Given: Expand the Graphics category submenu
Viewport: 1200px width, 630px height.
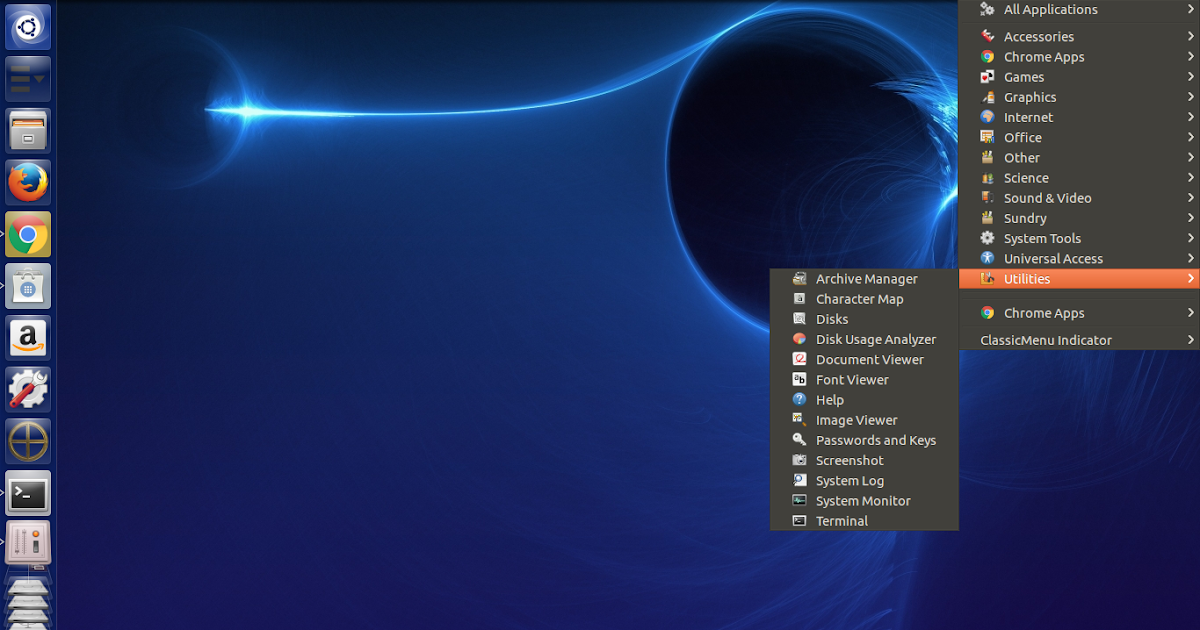Looking at the screenshot, I should coord(1030,97).
